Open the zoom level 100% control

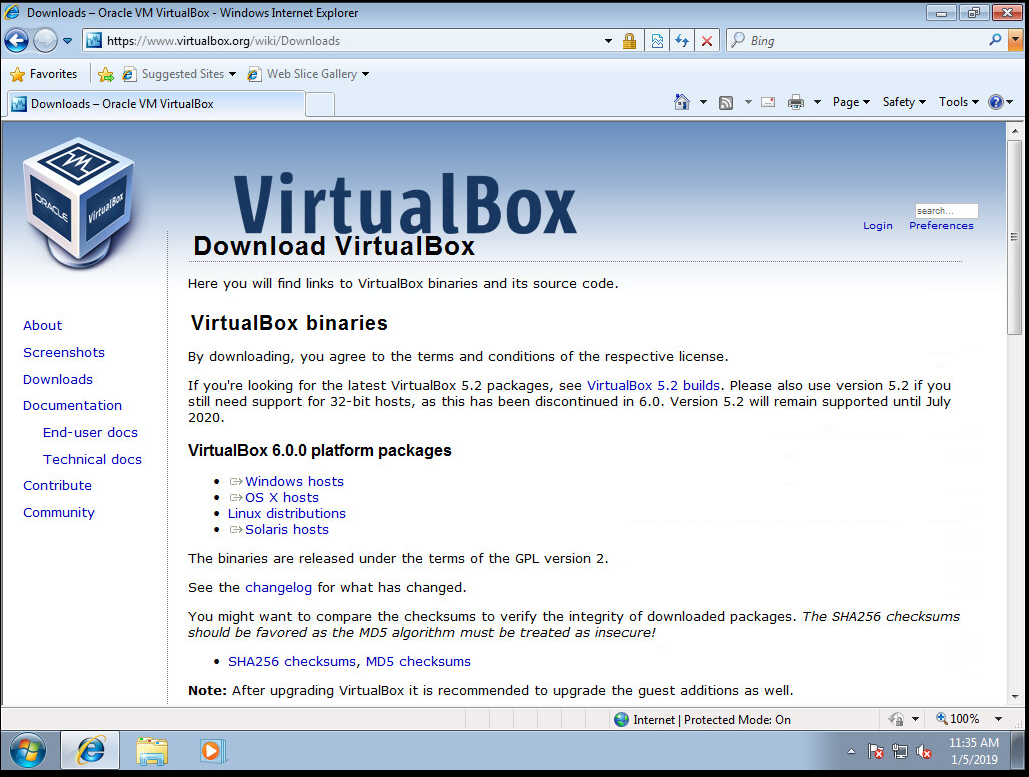957,719
